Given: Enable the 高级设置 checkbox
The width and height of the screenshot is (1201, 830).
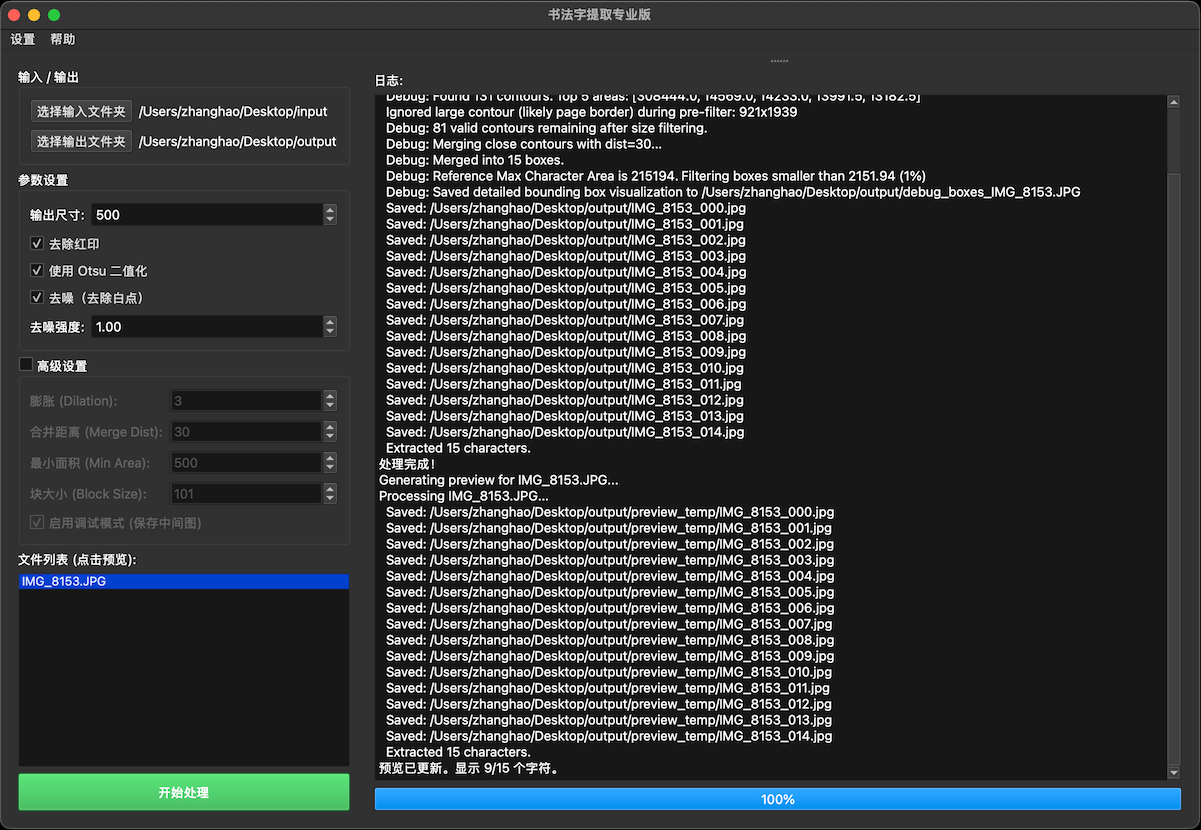Looking at the screenshot, I should pyautogui.click(x=26, y=366).
